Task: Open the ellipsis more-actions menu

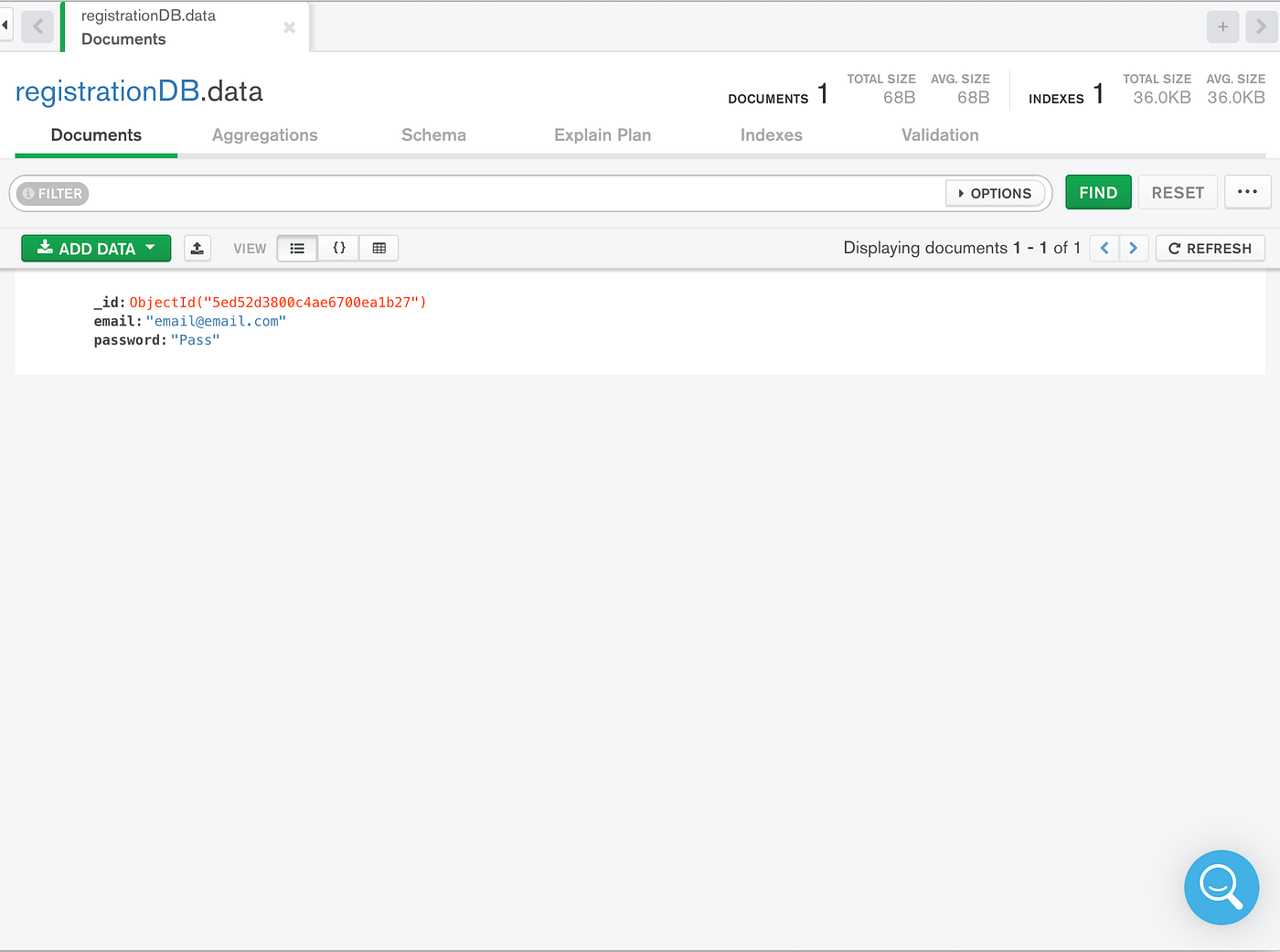Action: pyautogui.click(x=1247, y=192)
